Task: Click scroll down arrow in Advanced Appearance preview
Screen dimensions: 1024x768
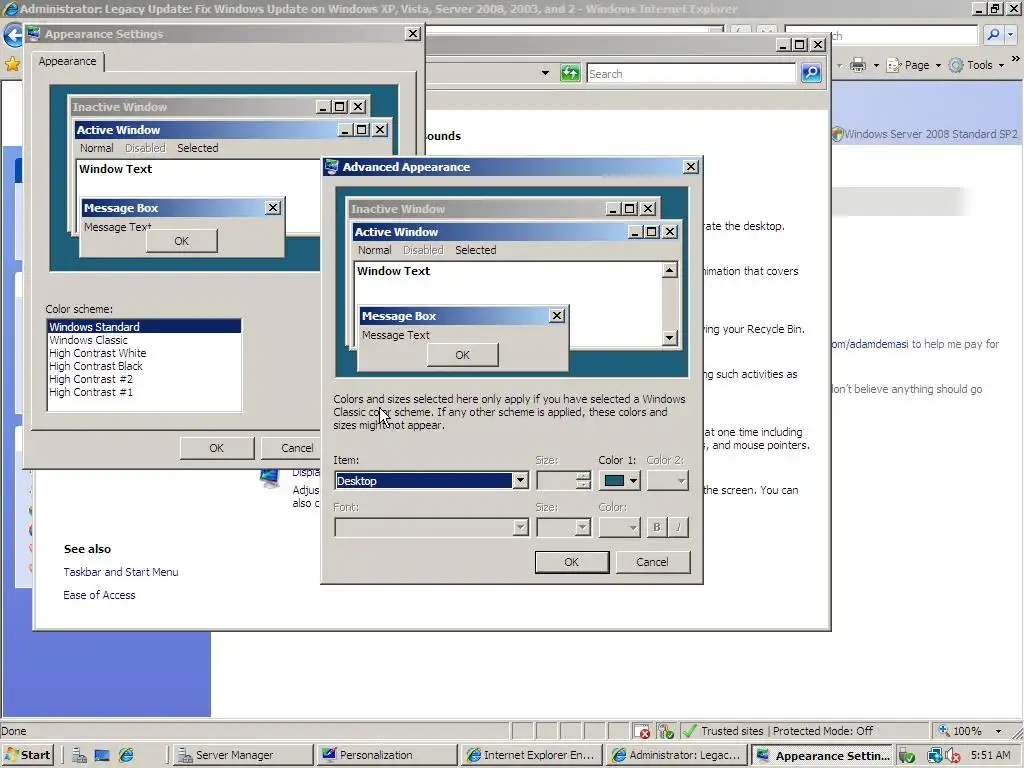Action: point(669,338)
